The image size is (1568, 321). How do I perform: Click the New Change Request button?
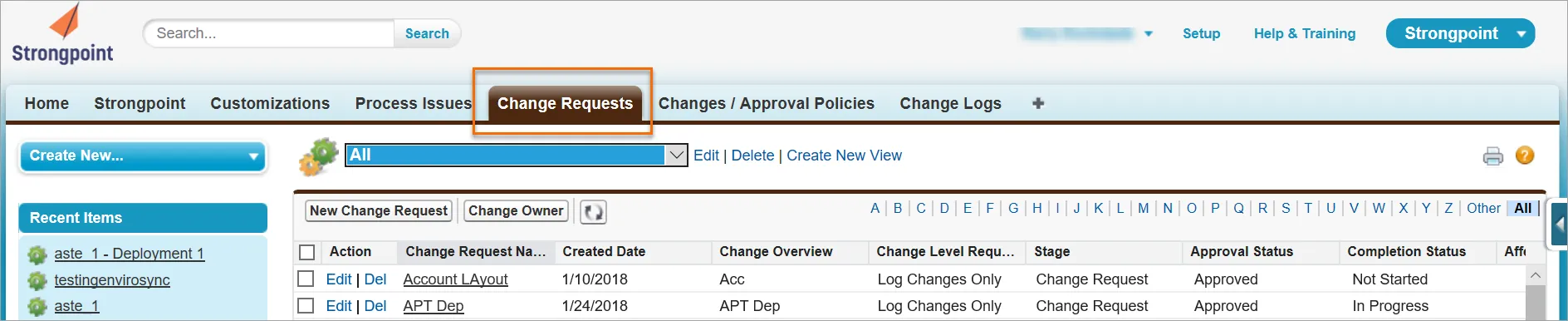(x=379, y=211)
